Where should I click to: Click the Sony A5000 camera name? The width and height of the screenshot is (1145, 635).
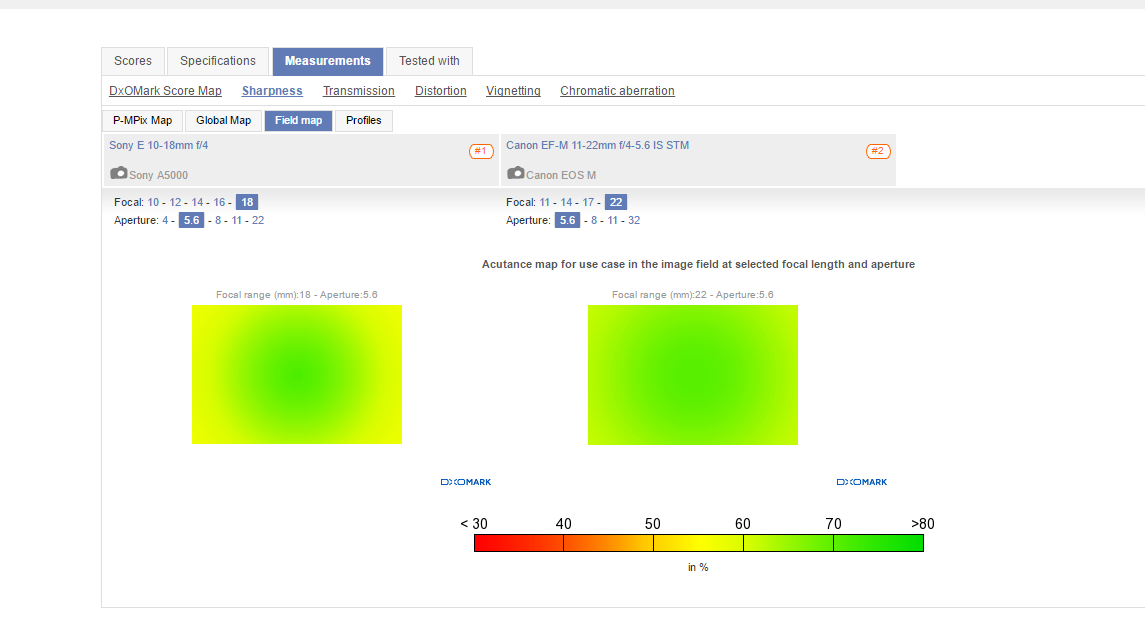(158, 175)
